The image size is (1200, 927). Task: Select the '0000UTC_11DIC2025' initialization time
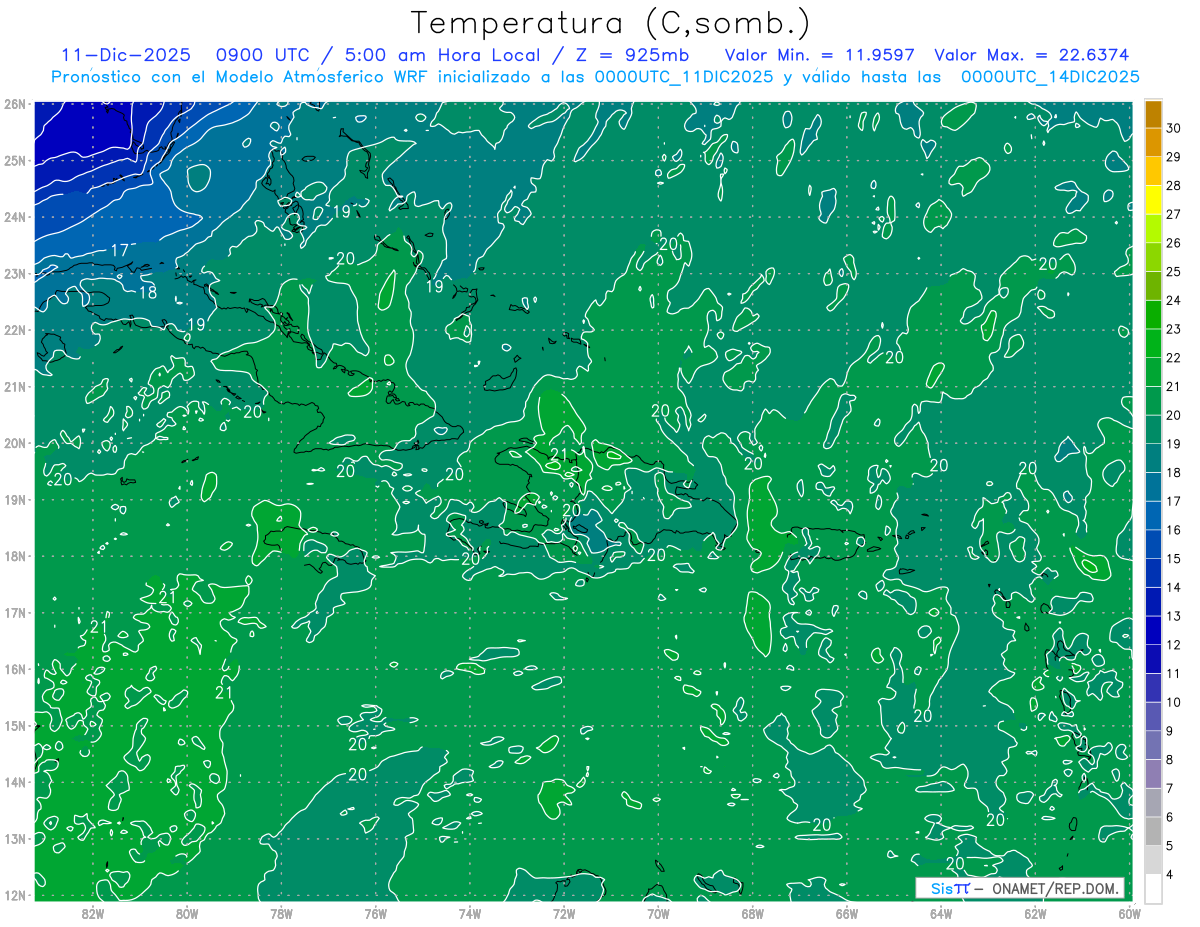[685, 77]
